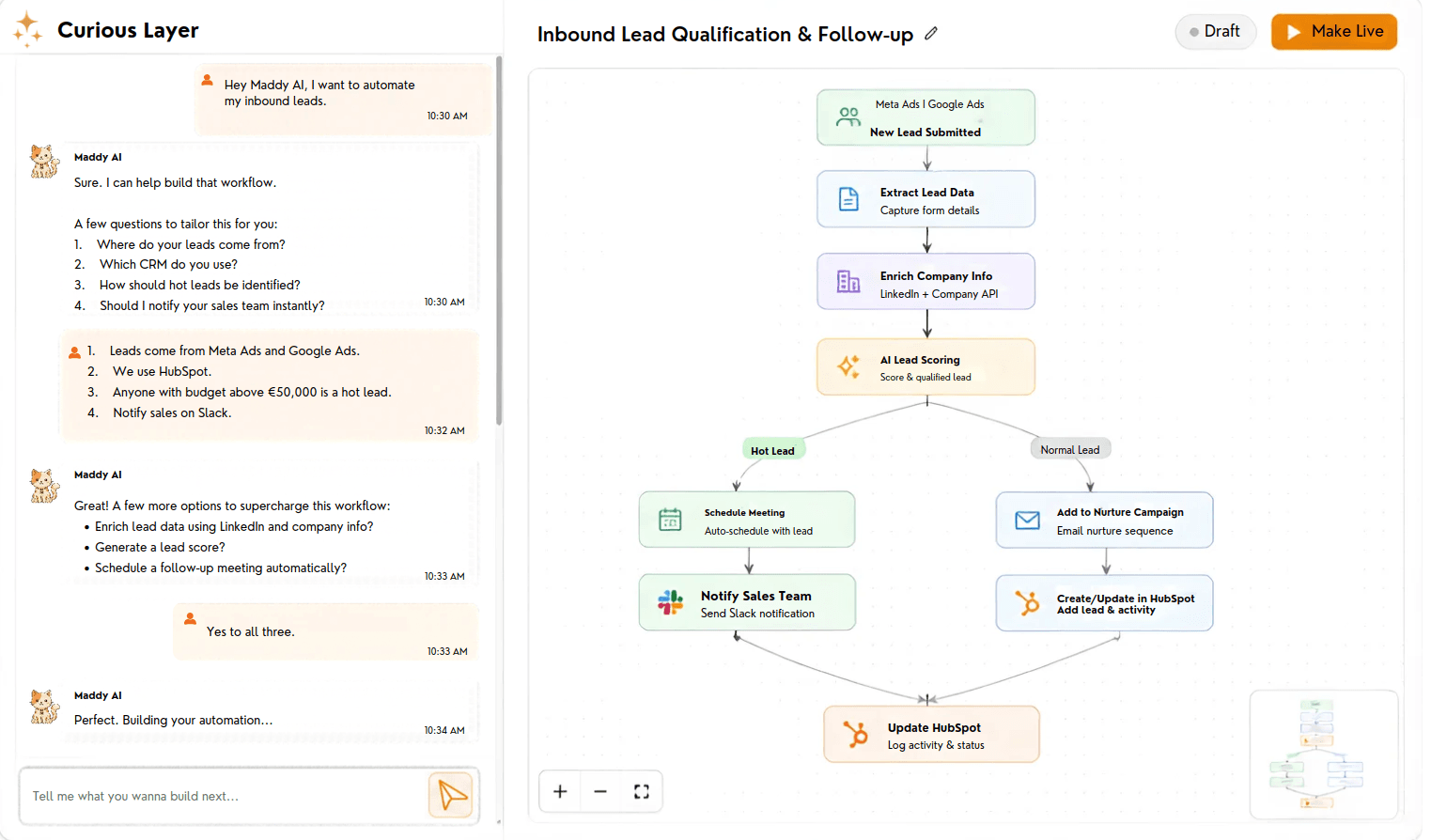1431x840 pixels.
Task: Zoom out with the minus button
Action: point(600,791)
